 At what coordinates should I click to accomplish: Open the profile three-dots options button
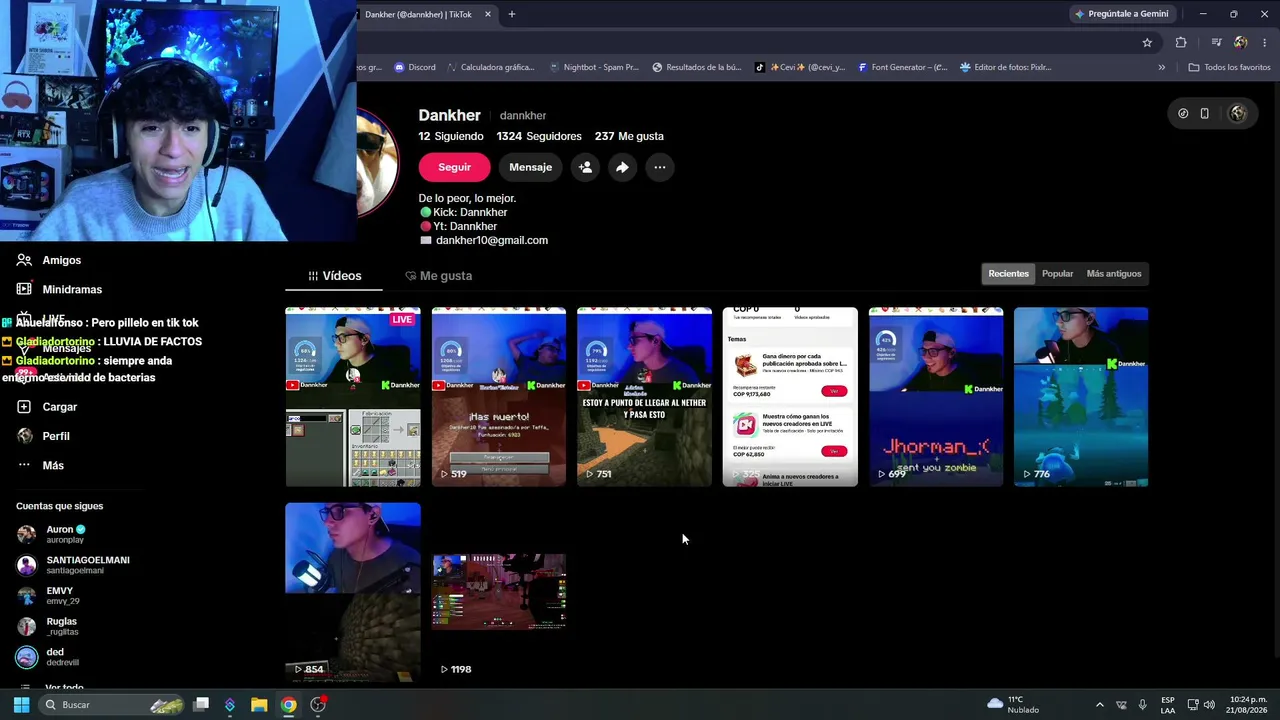pos(659,167)
